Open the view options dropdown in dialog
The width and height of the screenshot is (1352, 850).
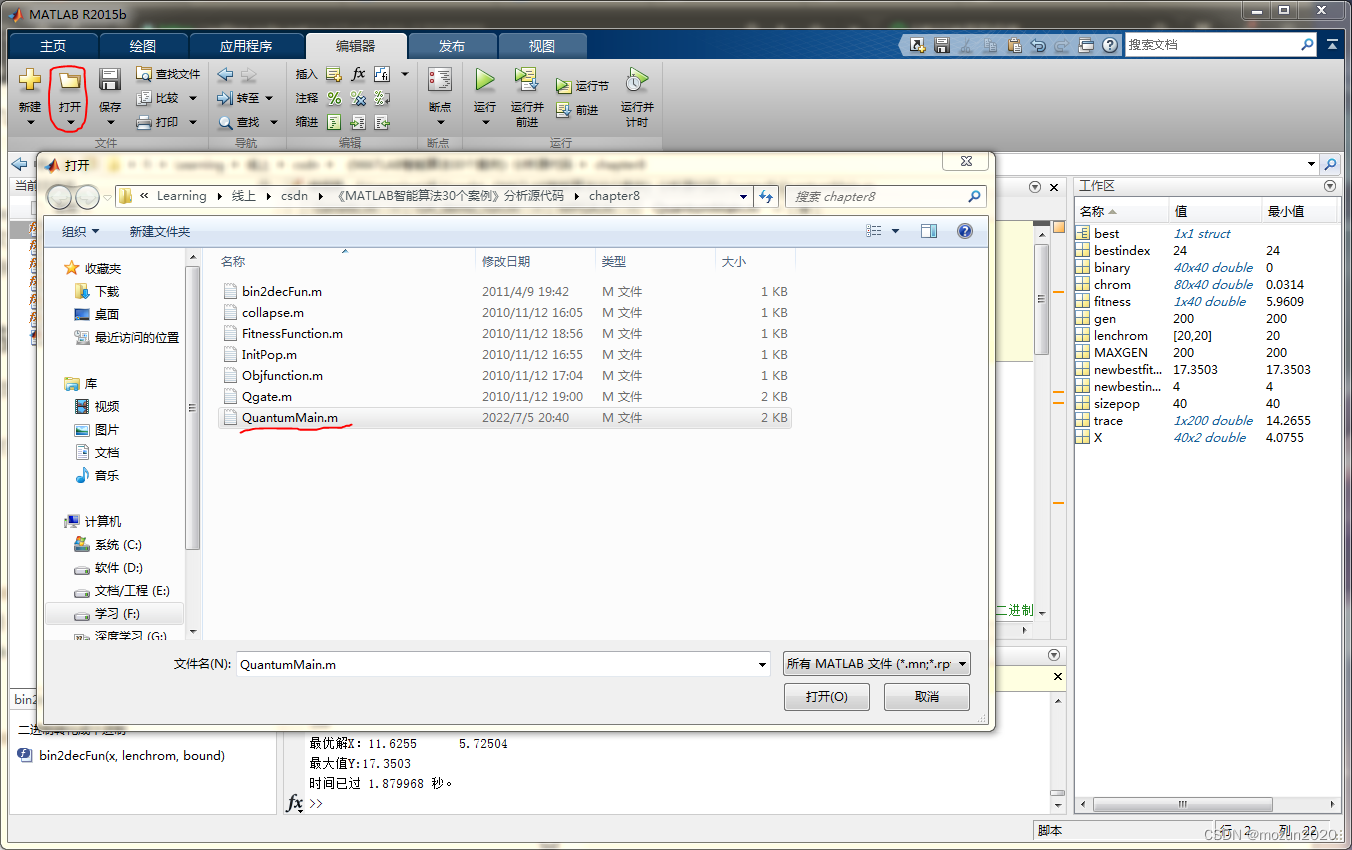coord(895,231)
